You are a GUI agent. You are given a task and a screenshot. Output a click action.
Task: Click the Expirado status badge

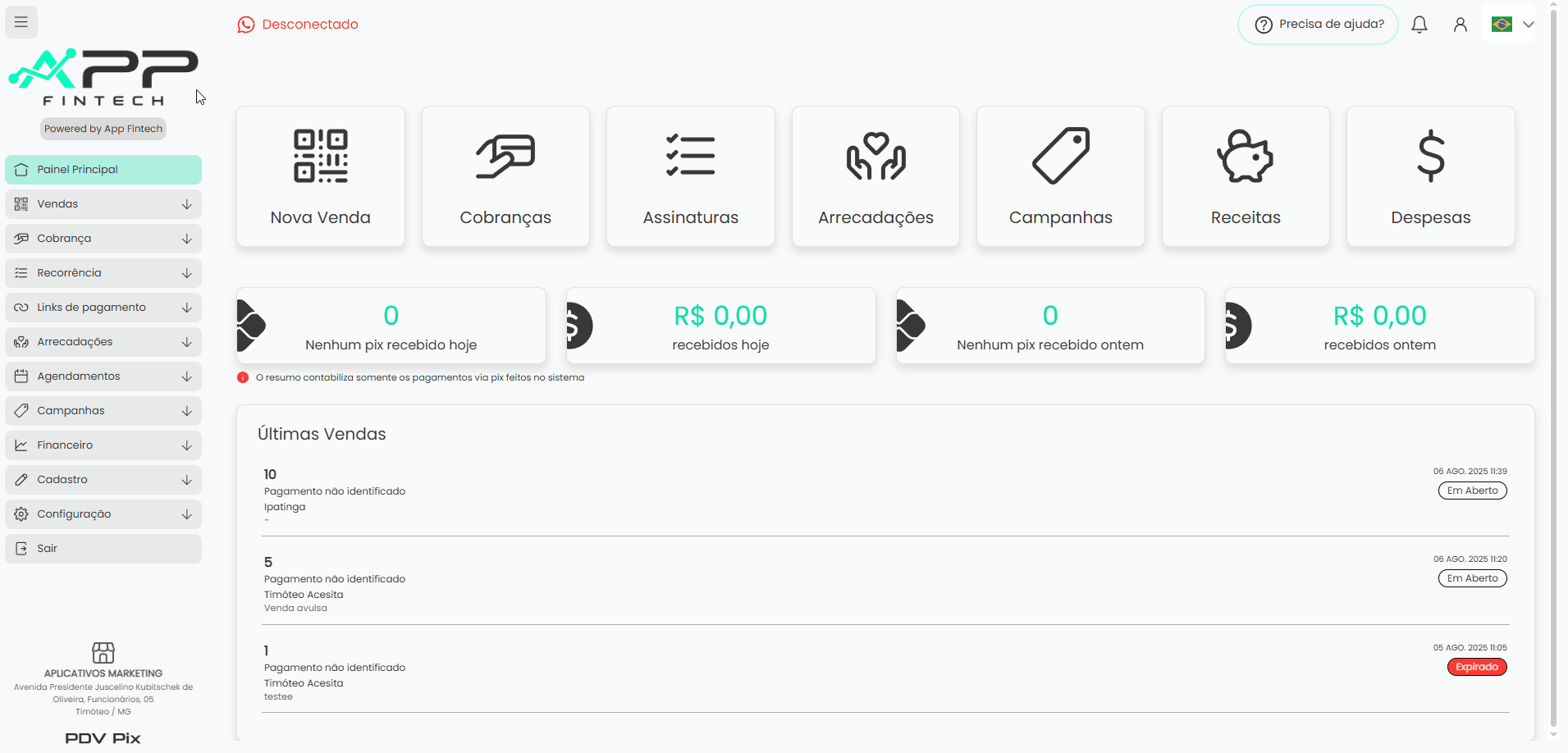pyautogui.click(x=1477, y=667)
